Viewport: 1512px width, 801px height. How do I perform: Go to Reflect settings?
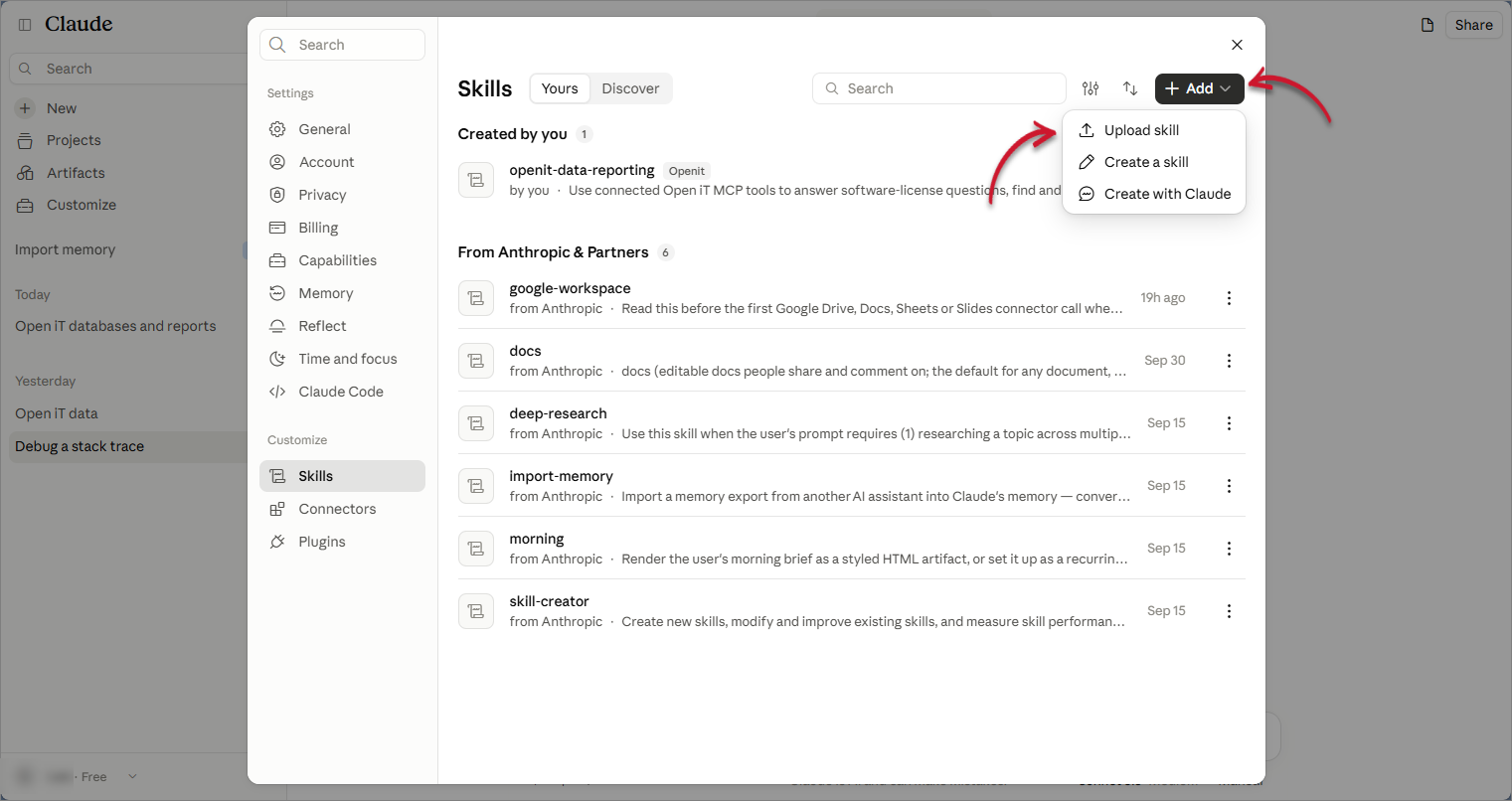tap(342, 326)
